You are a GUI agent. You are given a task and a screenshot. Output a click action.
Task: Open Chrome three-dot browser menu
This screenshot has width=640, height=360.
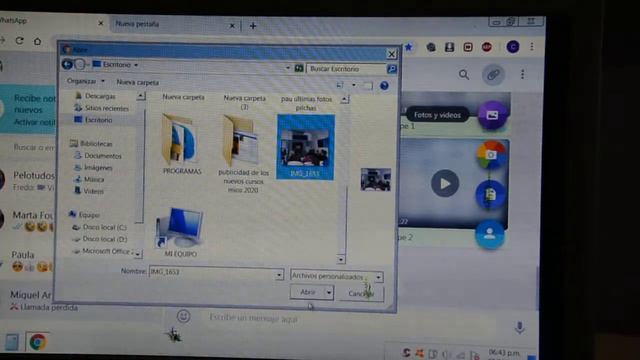coord(532,47)
